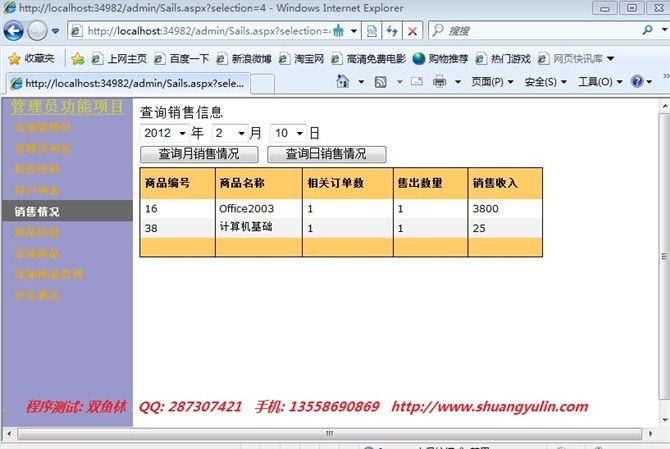Open the search provider dropdown arrow
The width and height of the screenshot is (670, 449).
click(x=664, y=30)
